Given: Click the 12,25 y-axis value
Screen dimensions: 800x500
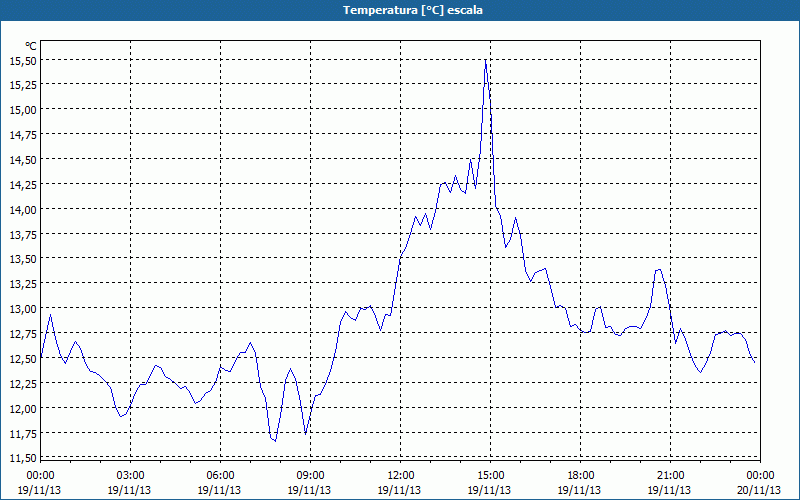Looking at the screenshot, I should (x=23, y=383).
